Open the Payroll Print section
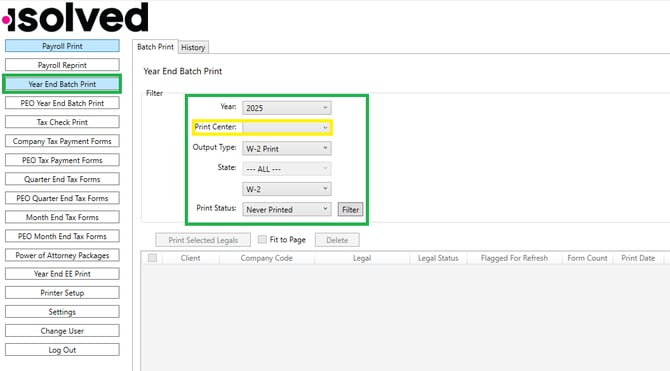The height and width of the screenshot is (371, 670). coord(62,46)
